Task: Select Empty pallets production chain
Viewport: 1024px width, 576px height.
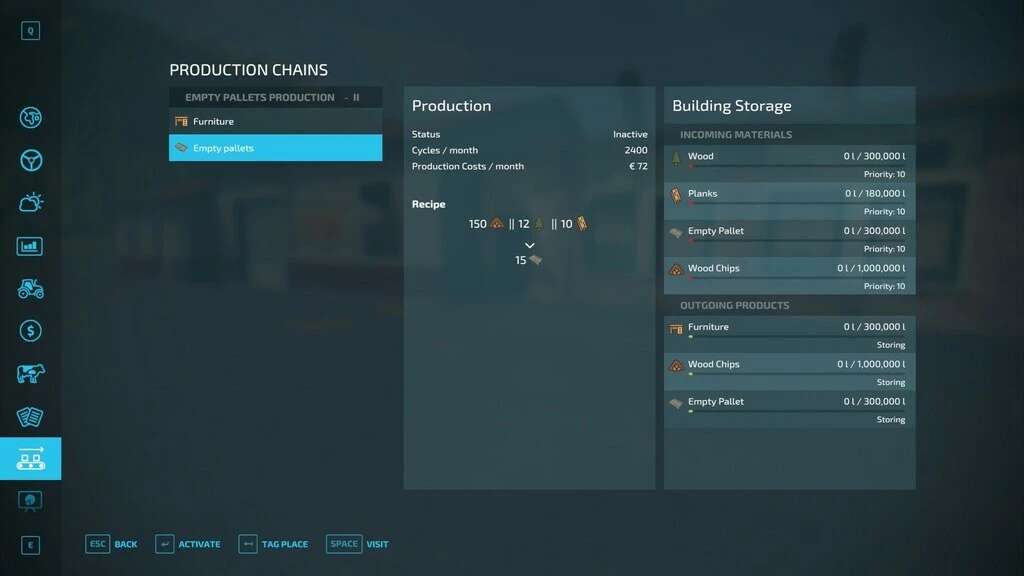Action: click(275, 148)
